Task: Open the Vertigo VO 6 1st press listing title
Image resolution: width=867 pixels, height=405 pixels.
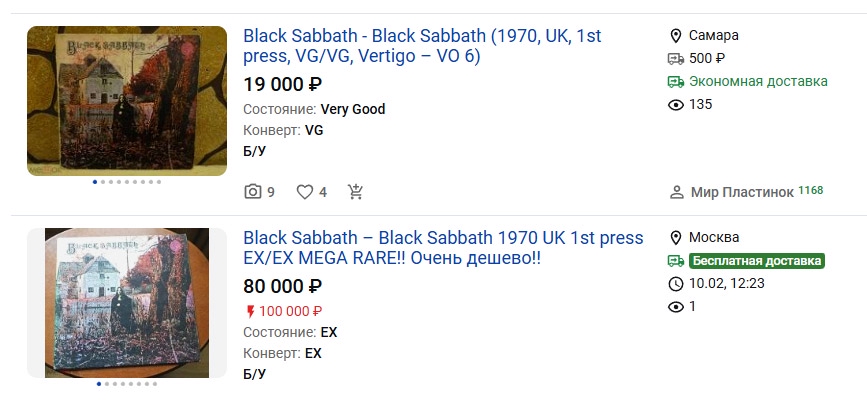Action: (422, 46)
